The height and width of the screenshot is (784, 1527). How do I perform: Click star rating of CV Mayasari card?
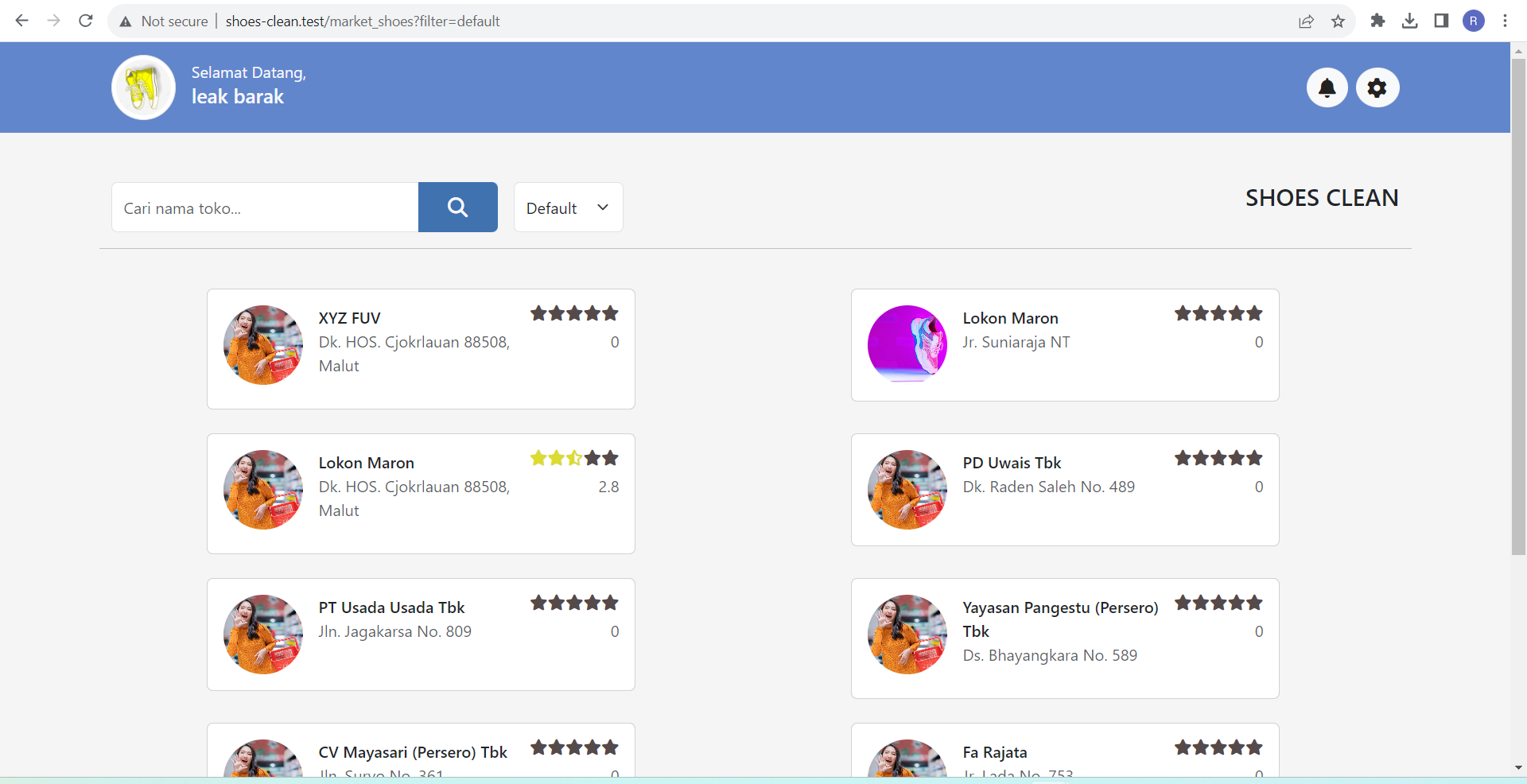(574, 747)
